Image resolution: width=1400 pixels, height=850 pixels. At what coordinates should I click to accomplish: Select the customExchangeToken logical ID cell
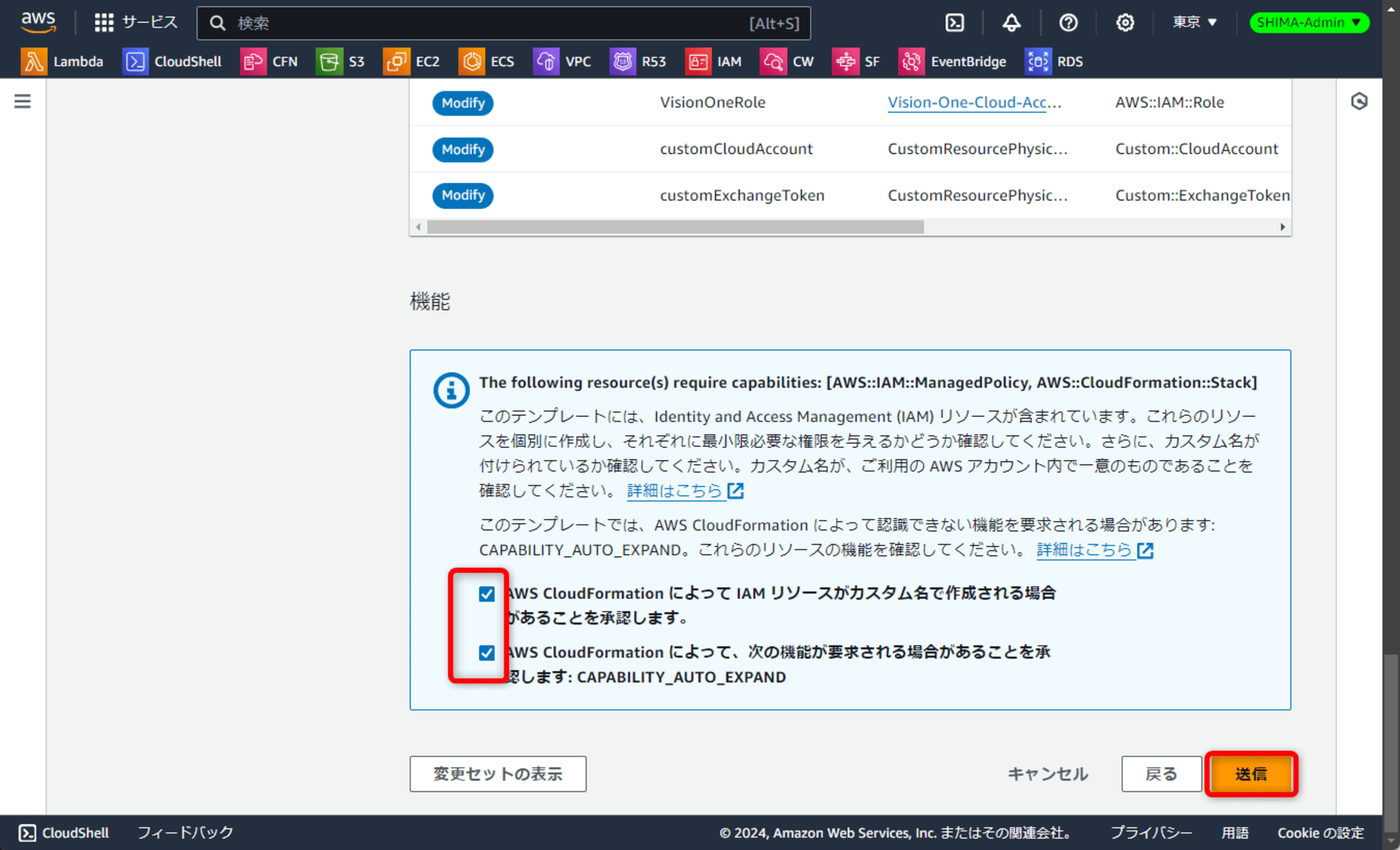coord(742,195)
